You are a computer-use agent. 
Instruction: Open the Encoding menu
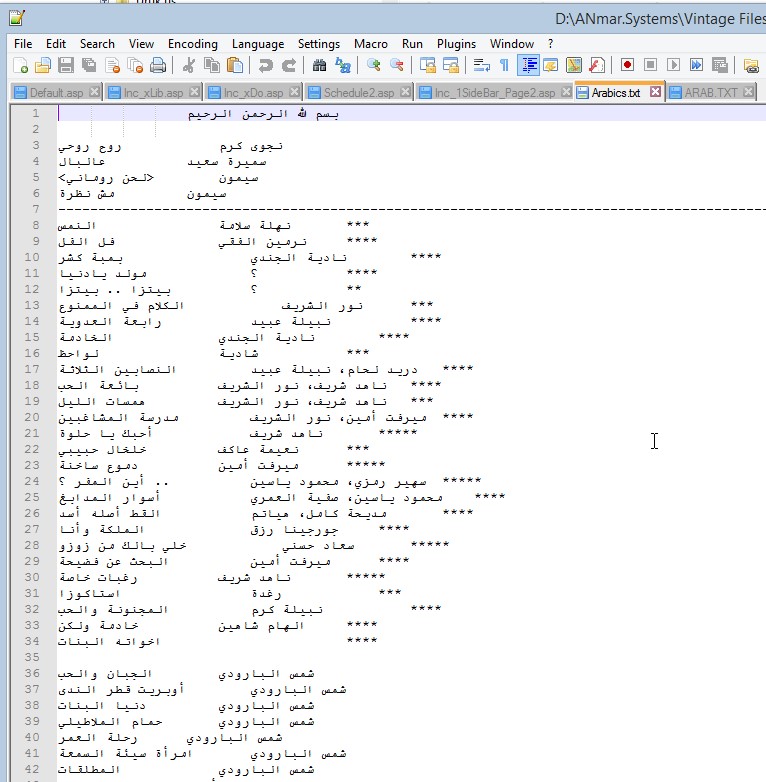192,44
